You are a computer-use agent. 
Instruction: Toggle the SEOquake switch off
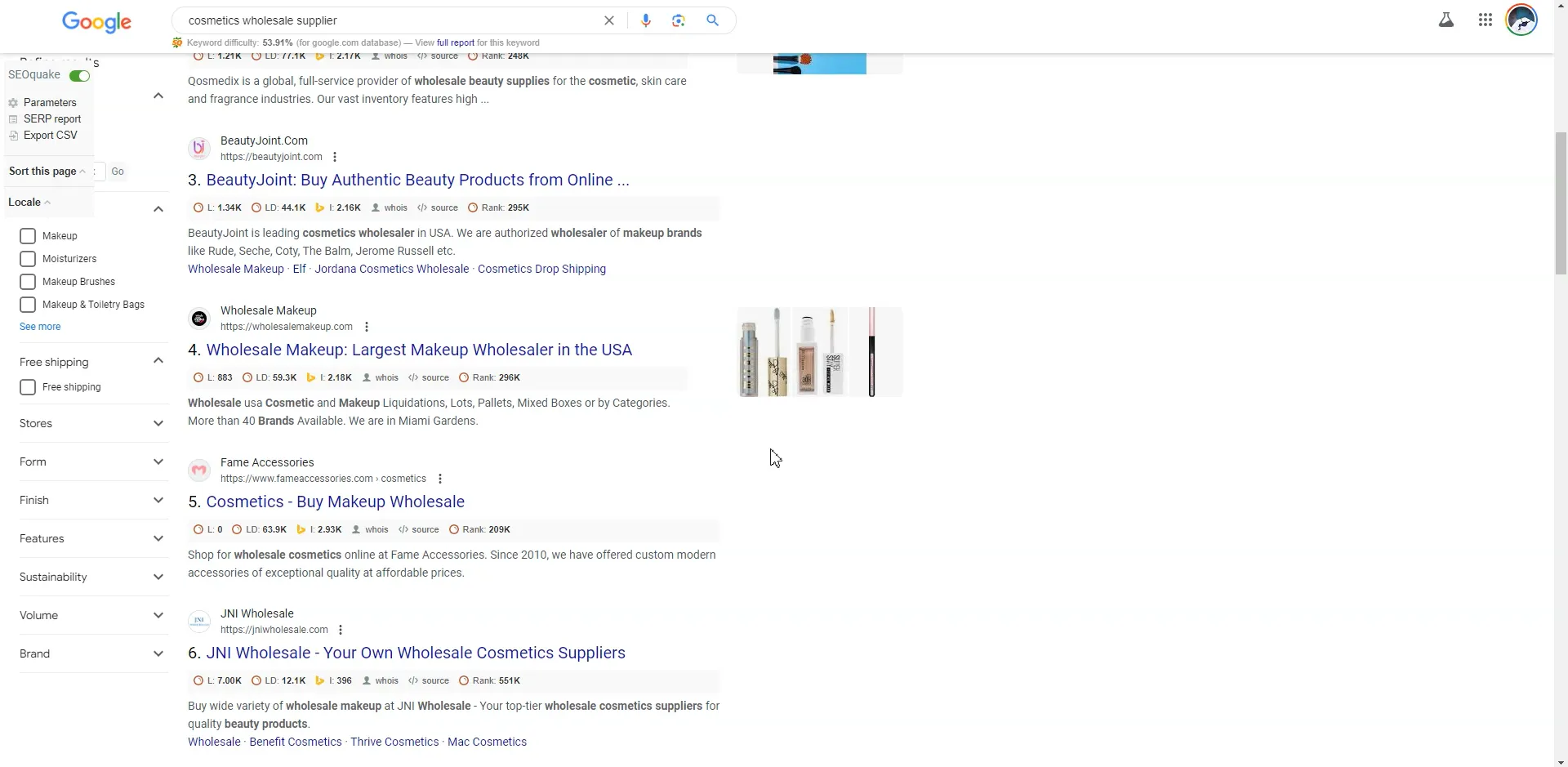click(x=80, y=76)
